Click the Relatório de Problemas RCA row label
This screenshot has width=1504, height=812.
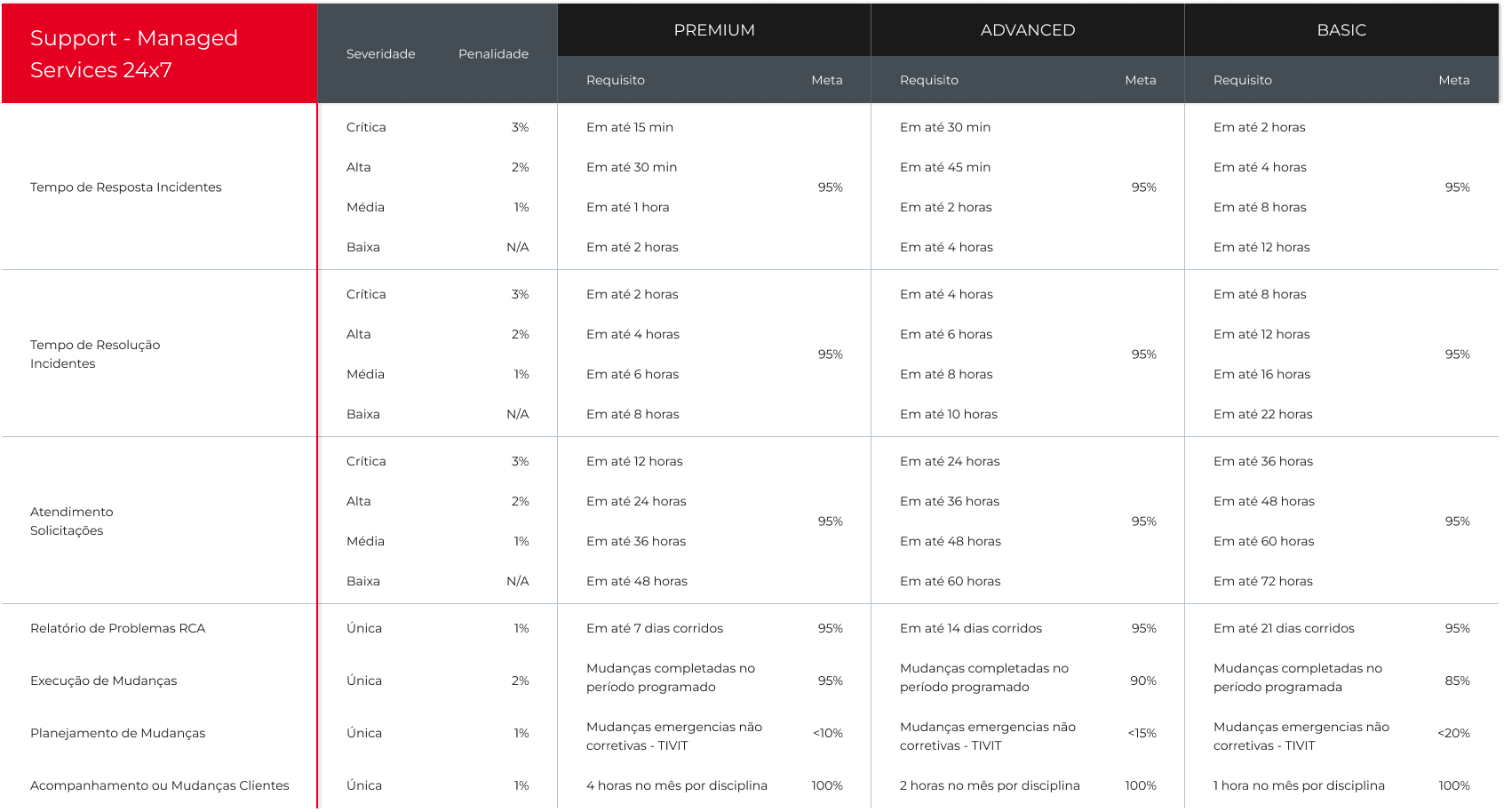click(x=117, y=628)
